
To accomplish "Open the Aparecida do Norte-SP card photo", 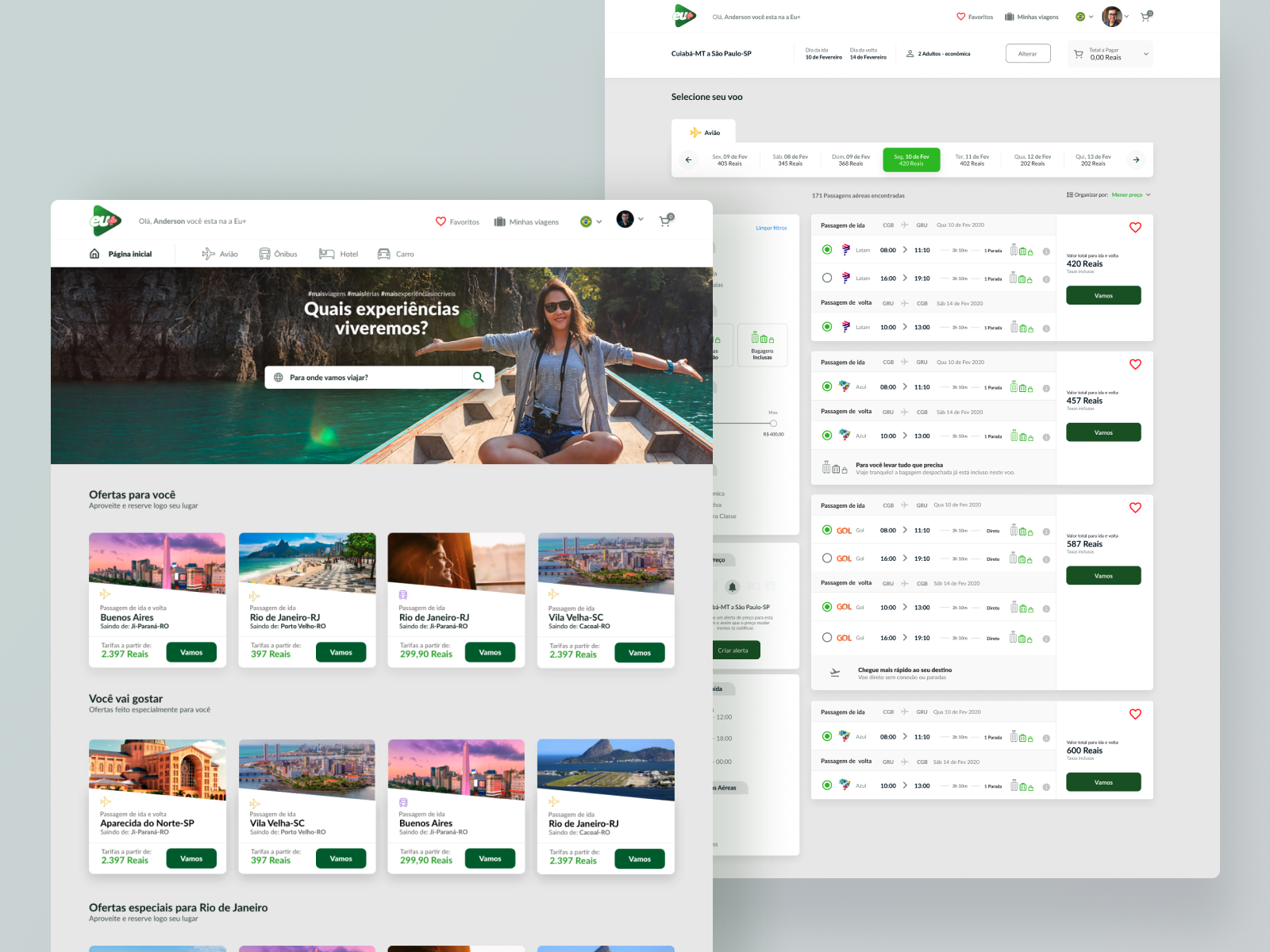I will coord(157,770).
